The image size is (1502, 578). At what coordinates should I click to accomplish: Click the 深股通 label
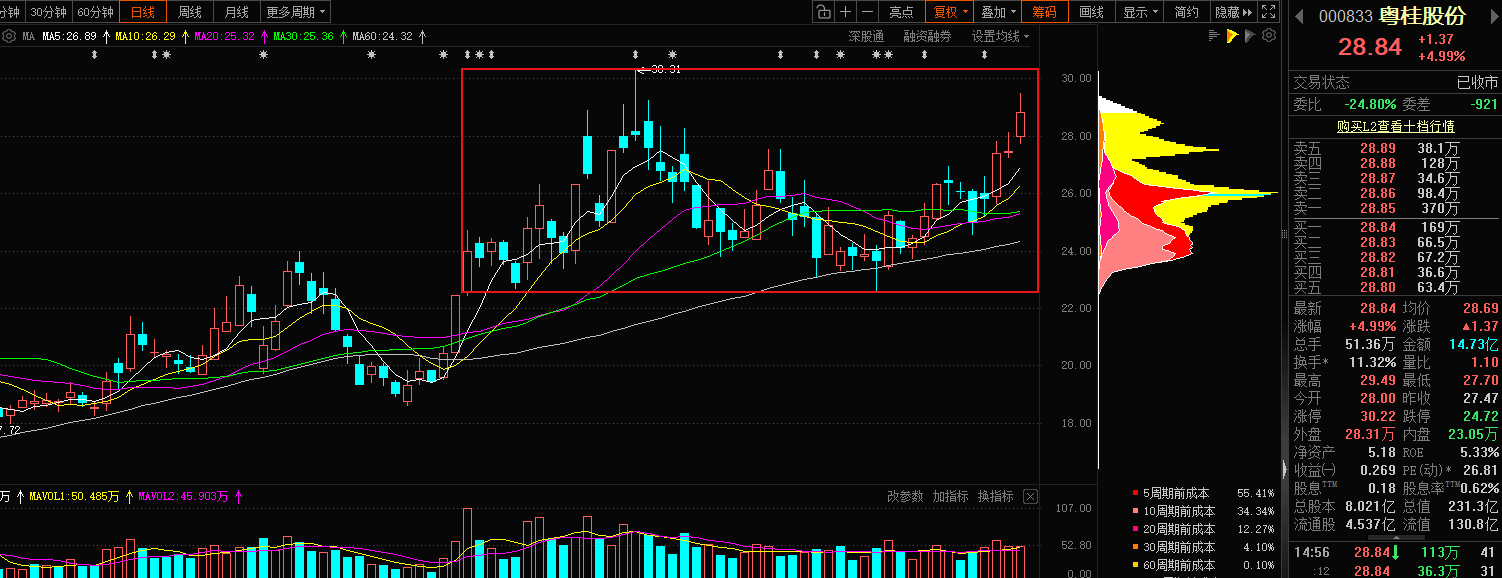[x=866, y=36]
